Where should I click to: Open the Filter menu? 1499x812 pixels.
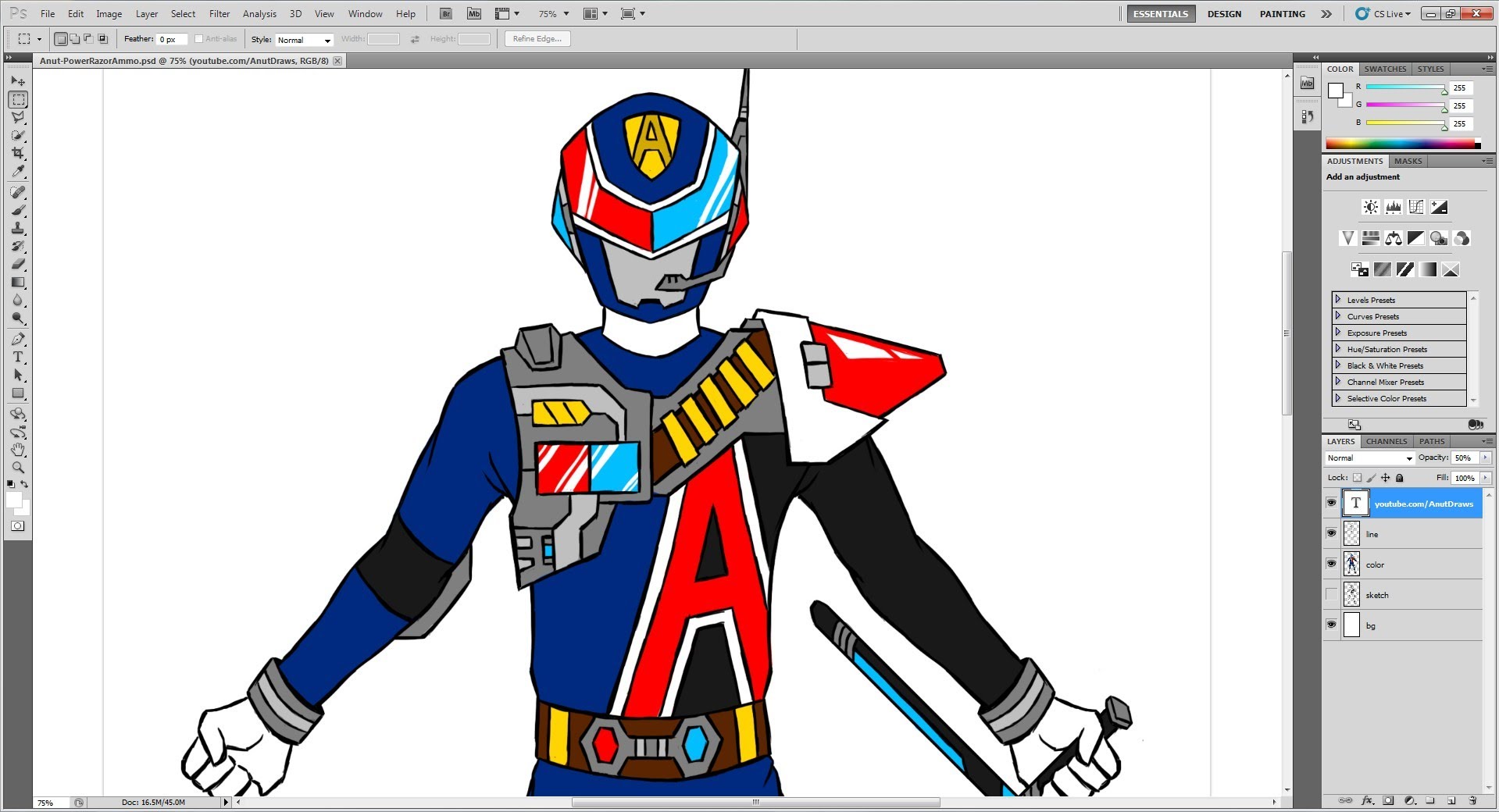pos(219,13)
